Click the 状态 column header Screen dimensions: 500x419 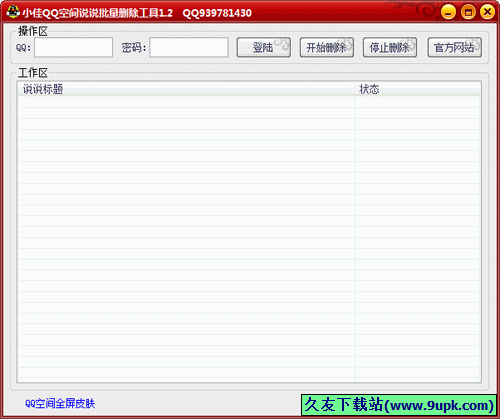(418, 89)
